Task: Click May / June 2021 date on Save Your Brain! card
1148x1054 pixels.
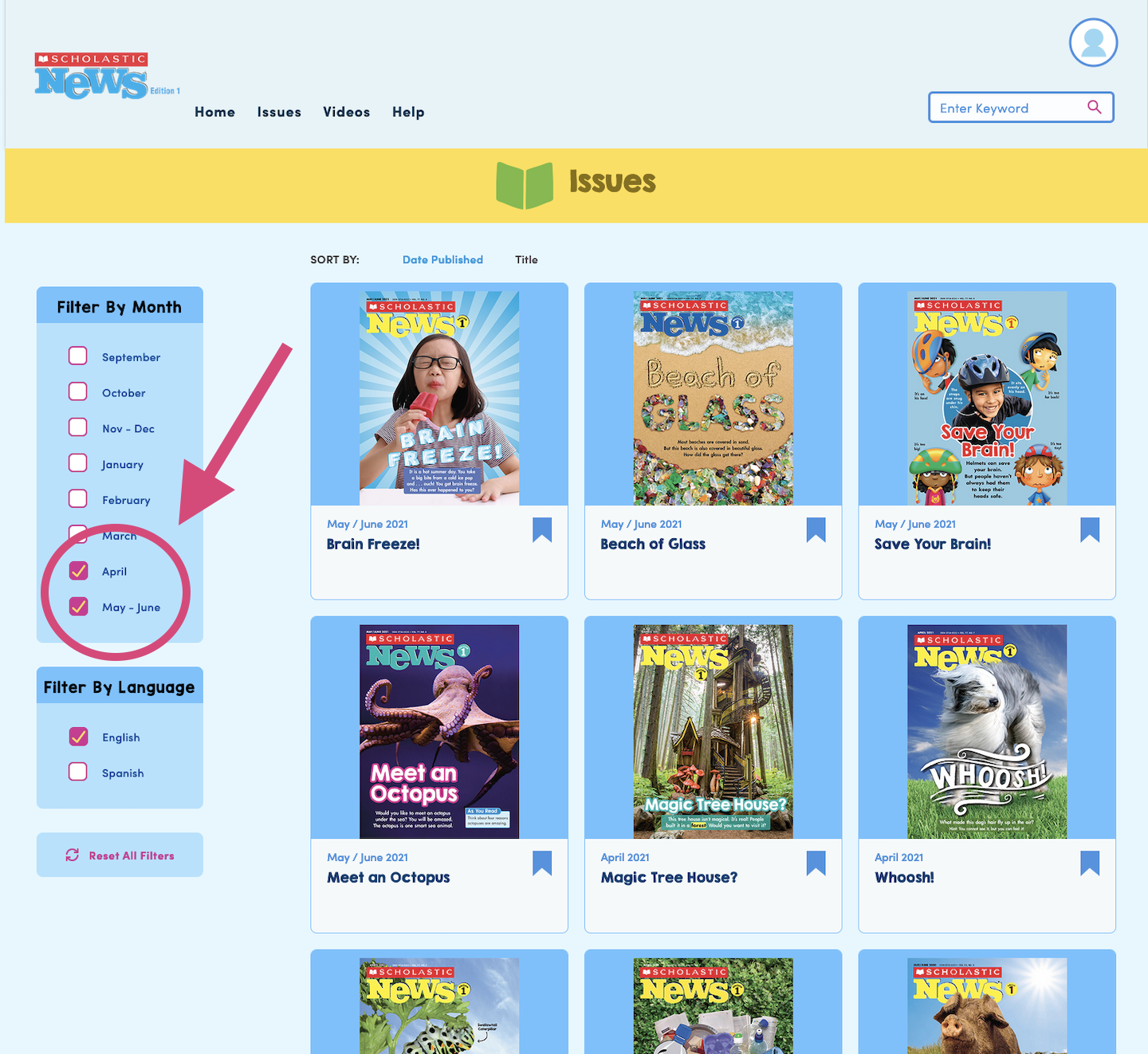Action: click(915, 524)
